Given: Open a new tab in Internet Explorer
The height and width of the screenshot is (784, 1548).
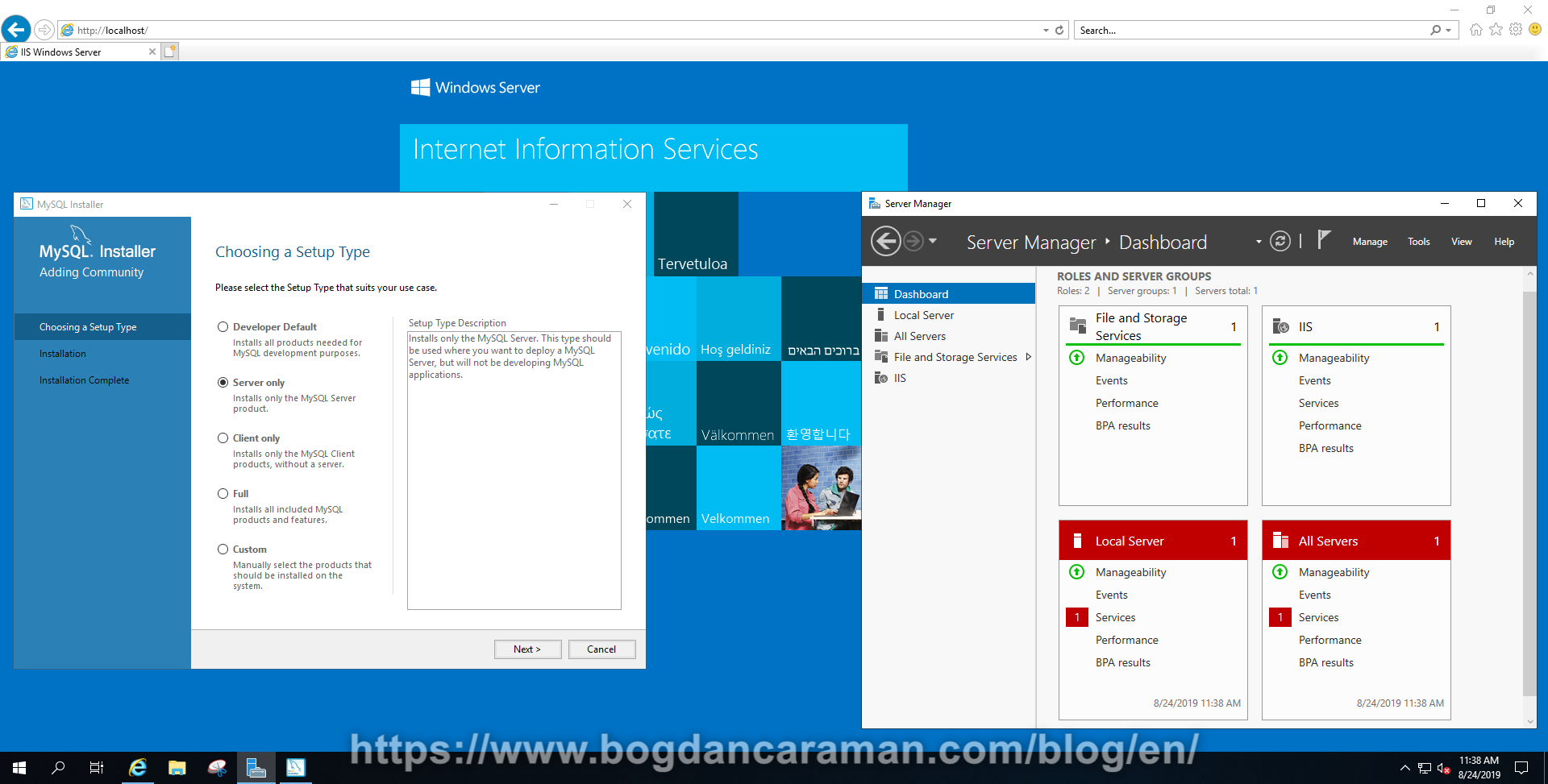Looking at the screenshot, I should coord(170,52).
